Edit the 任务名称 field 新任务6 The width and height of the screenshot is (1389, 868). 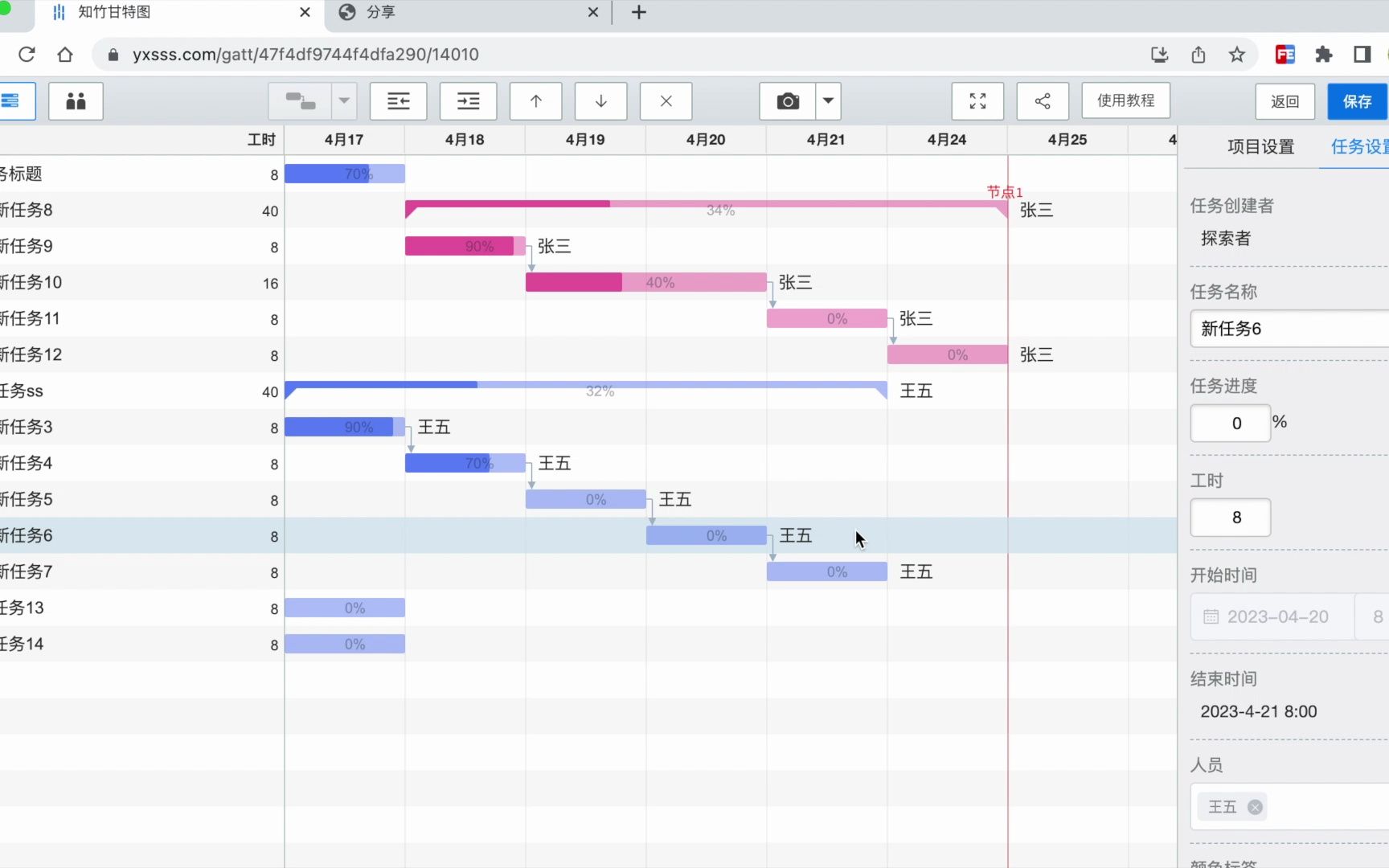tap(1289, 329)
